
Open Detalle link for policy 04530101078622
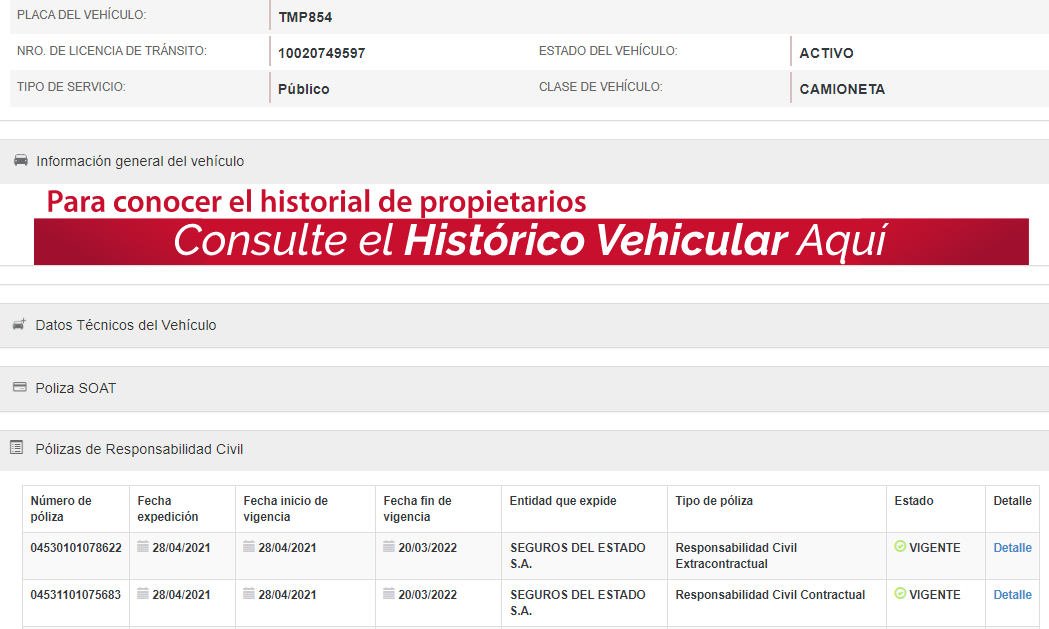point(1012,548)
